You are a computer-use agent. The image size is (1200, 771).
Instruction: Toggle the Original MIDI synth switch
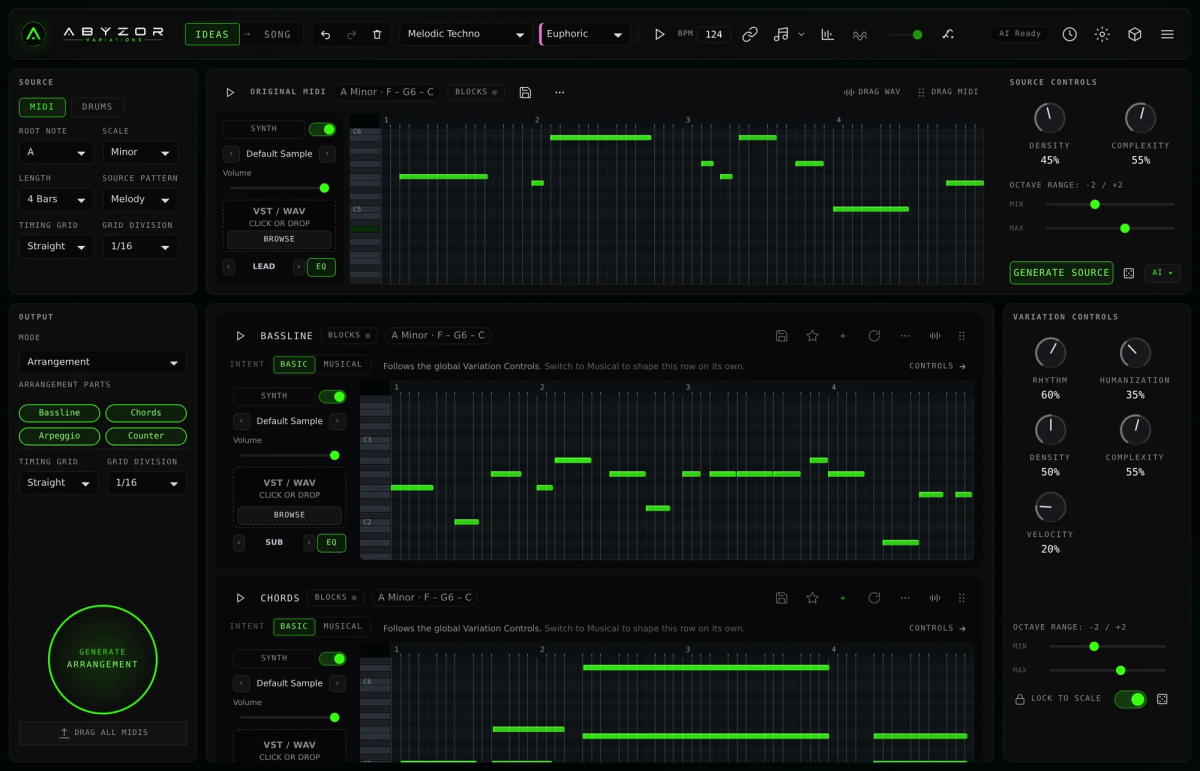coord(322,129)
